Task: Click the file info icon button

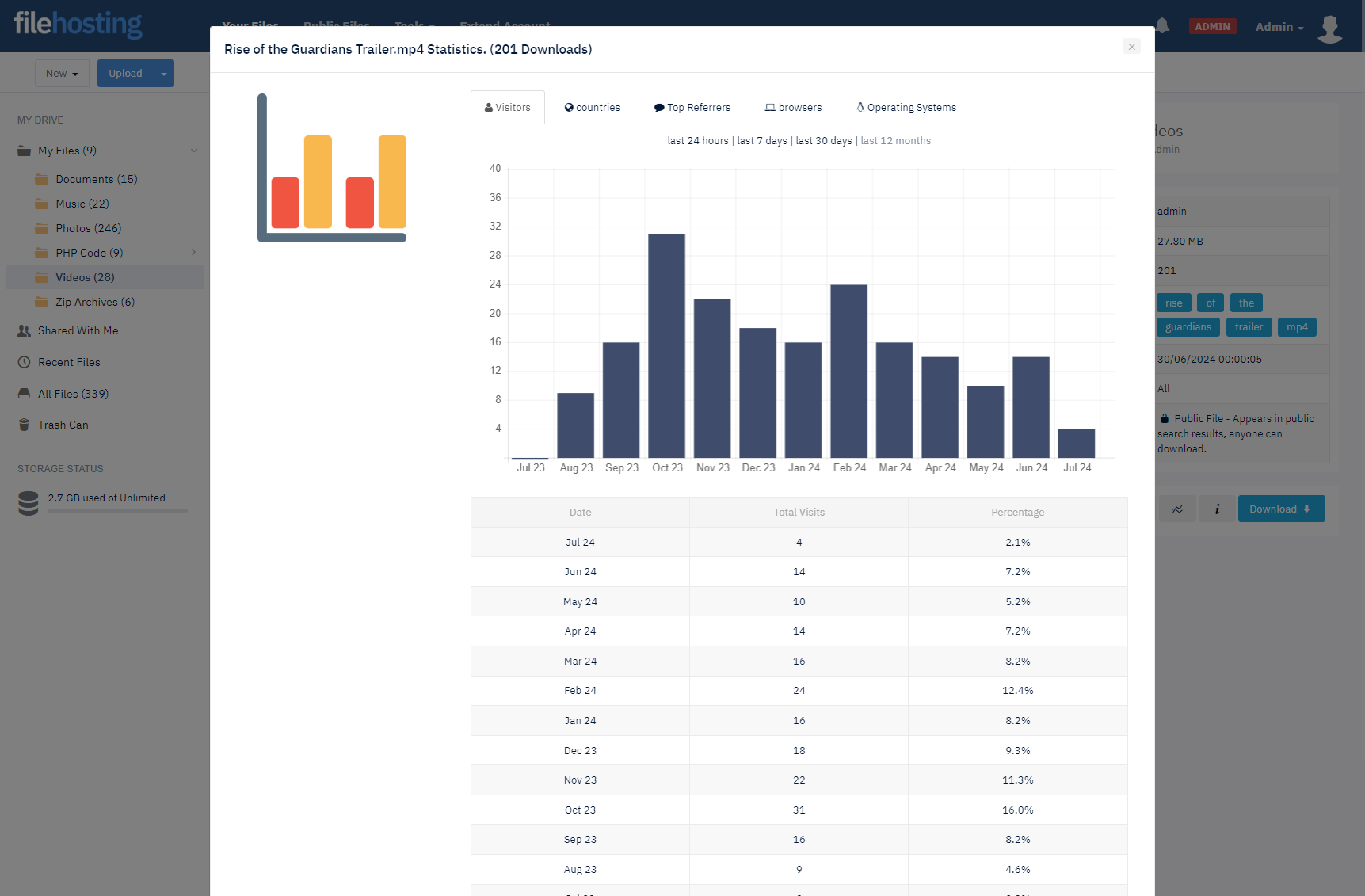Action: click(x=1217, y=509)
